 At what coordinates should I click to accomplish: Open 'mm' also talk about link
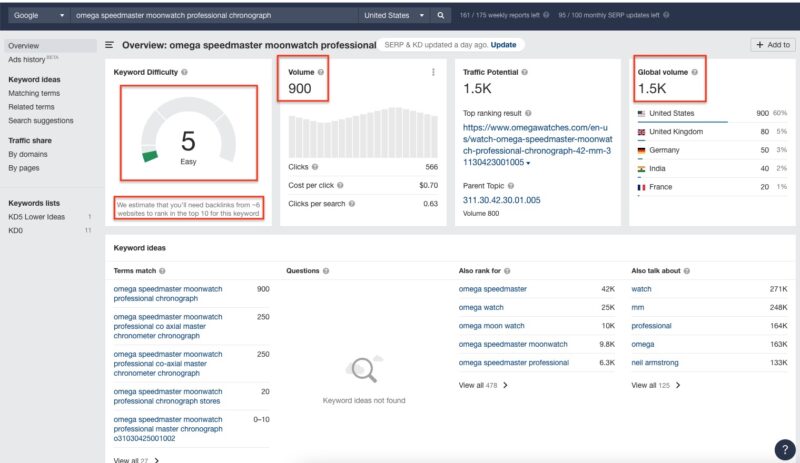(638, 307)
